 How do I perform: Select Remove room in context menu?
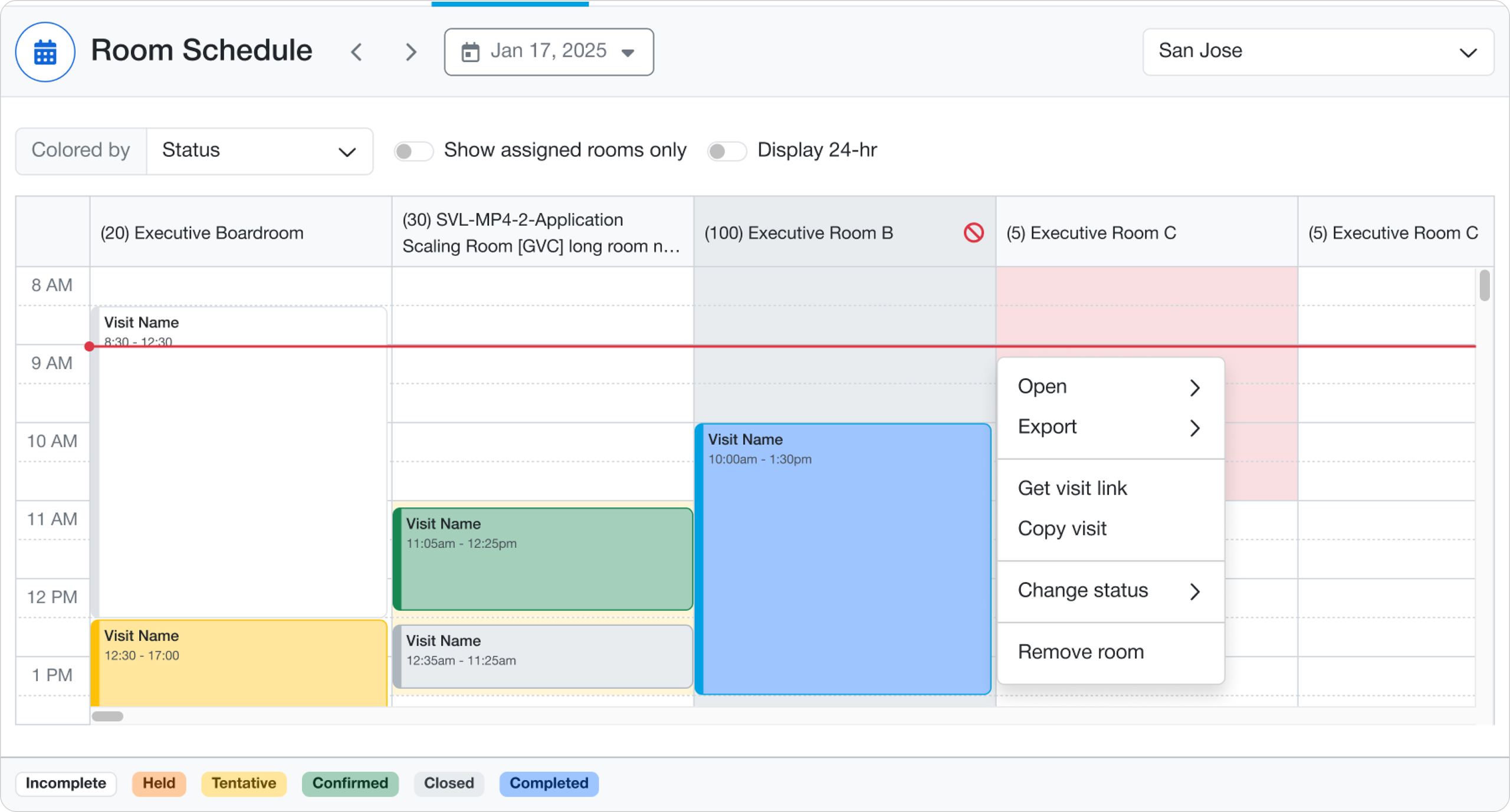point(1081,652)
